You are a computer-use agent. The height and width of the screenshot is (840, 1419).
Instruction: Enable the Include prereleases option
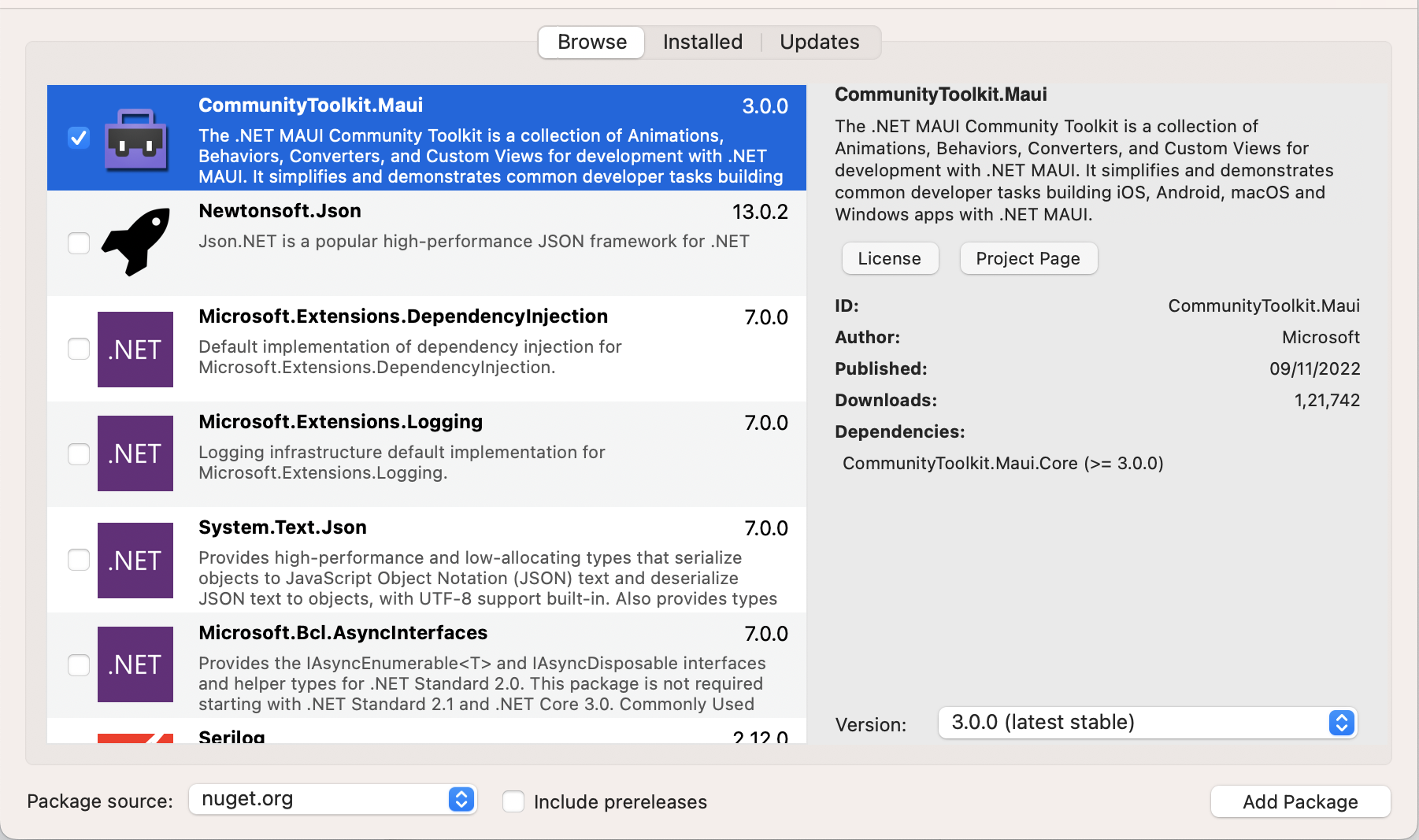[513, 801]
